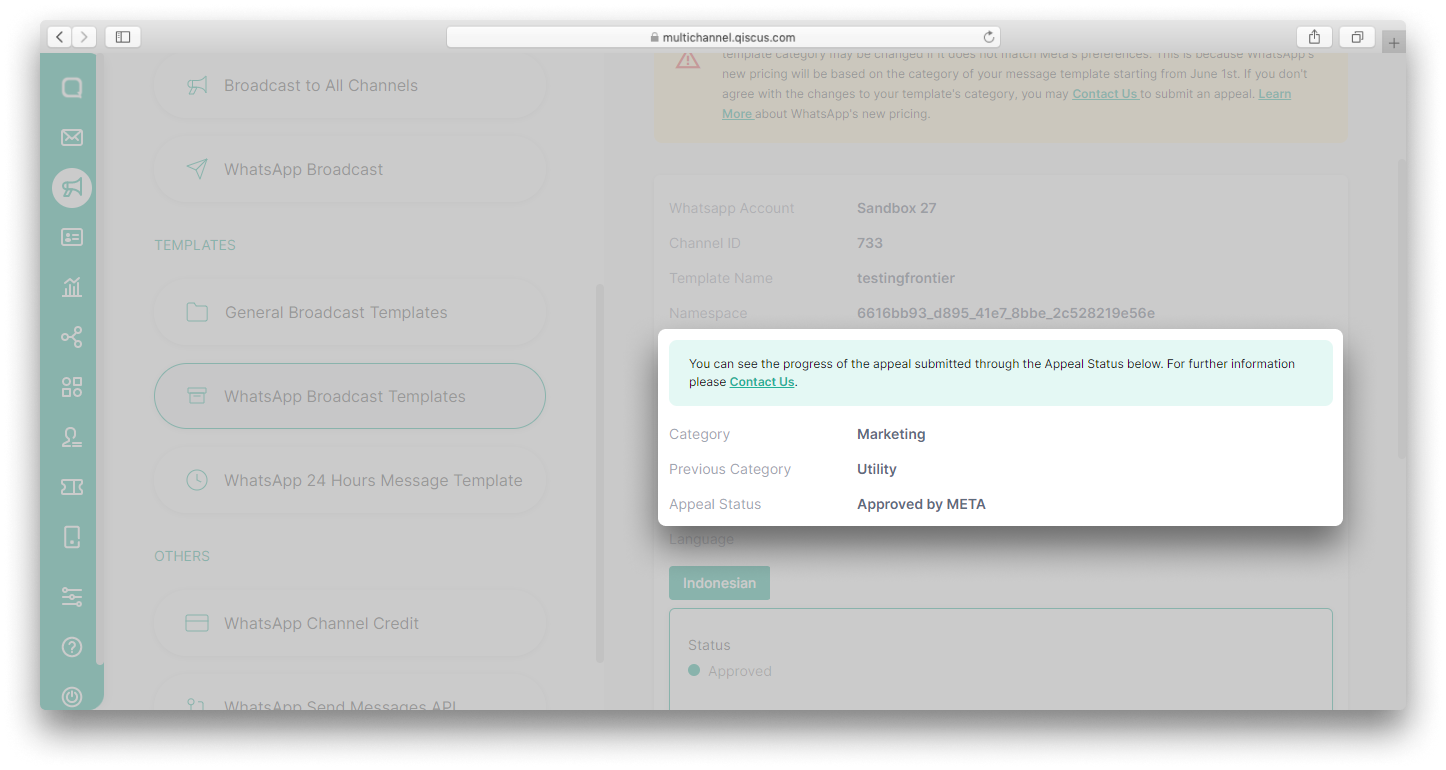Select the Indonesian language tab
The image size is (1446, 770).
click(x=719, y=583)
